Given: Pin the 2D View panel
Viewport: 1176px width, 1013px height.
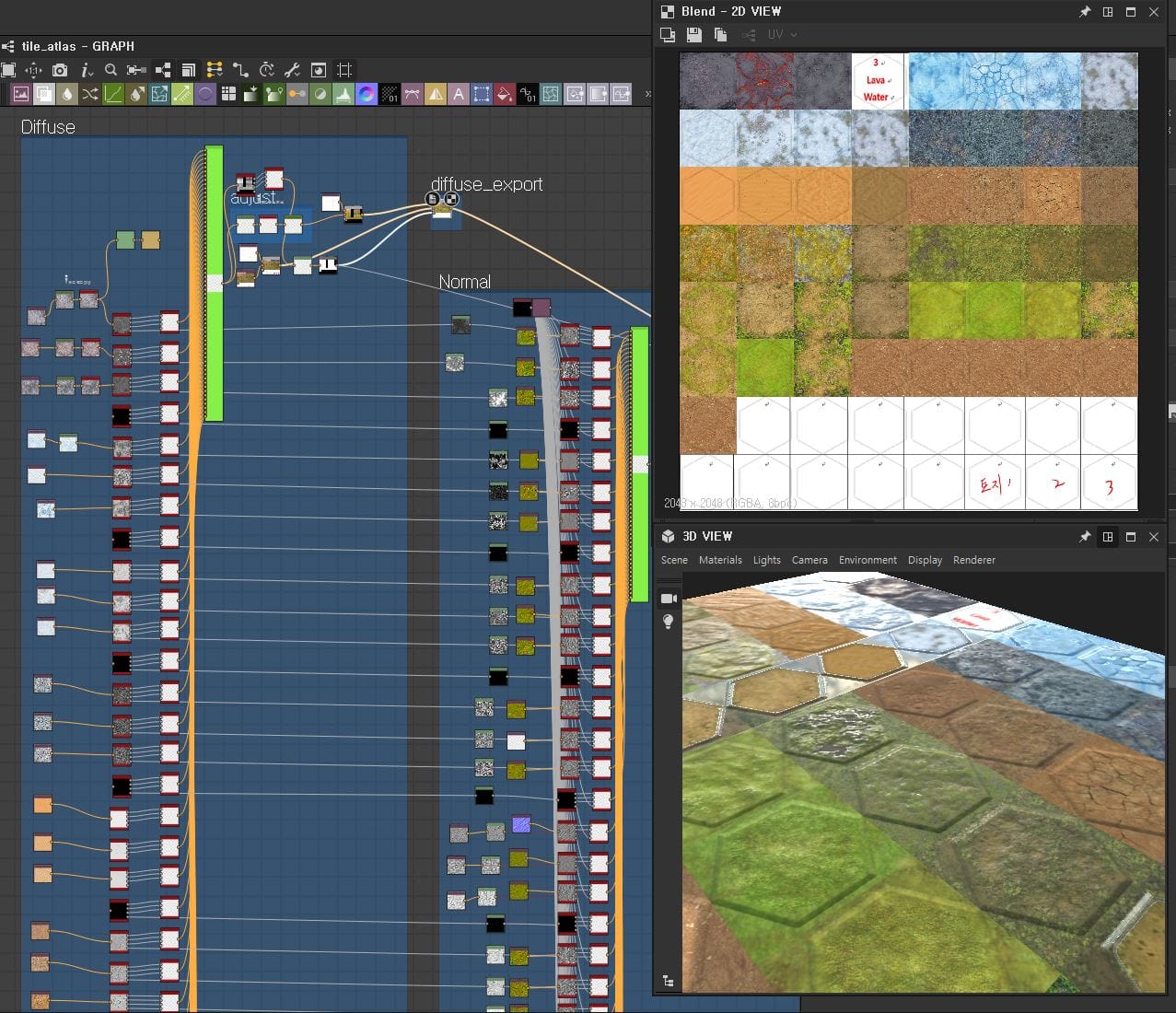Looking at the screenshot, I should 1084,12.
